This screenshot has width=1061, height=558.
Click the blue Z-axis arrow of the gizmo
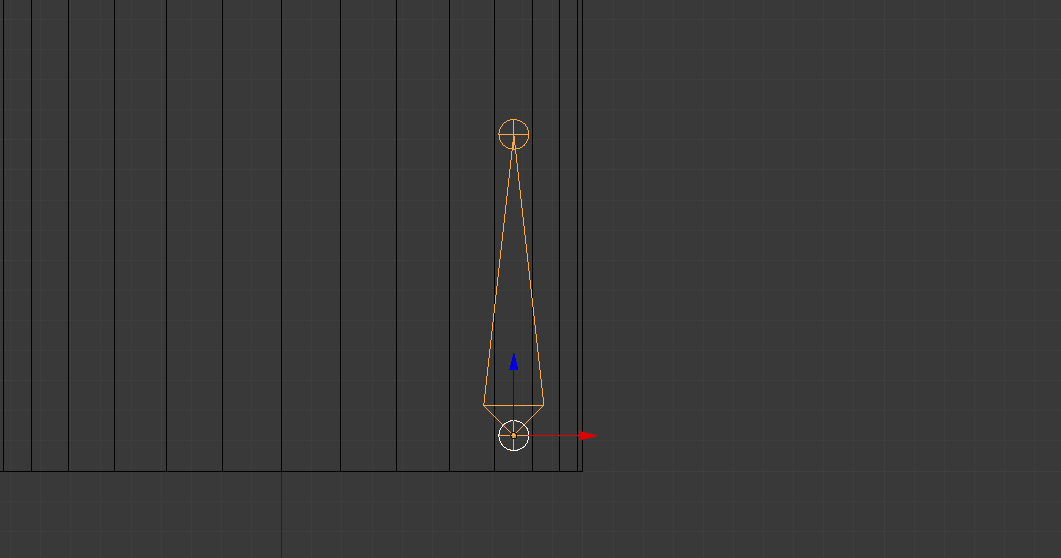(x=514, y=362)
